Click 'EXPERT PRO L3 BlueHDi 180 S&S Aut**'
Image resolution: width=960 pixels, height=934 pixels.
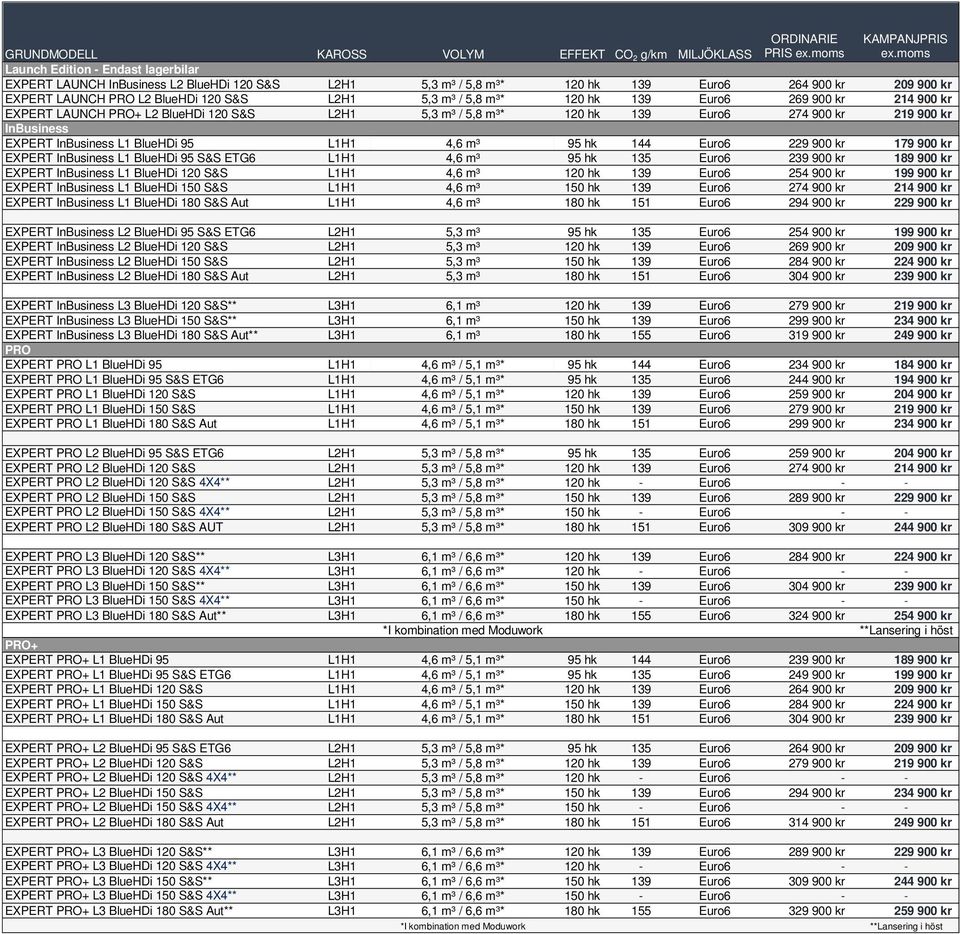tap(116, 616)
